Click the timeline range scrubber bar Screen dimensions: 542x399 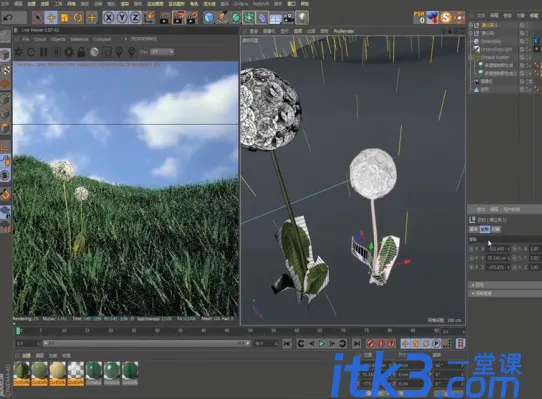[147, 343]
